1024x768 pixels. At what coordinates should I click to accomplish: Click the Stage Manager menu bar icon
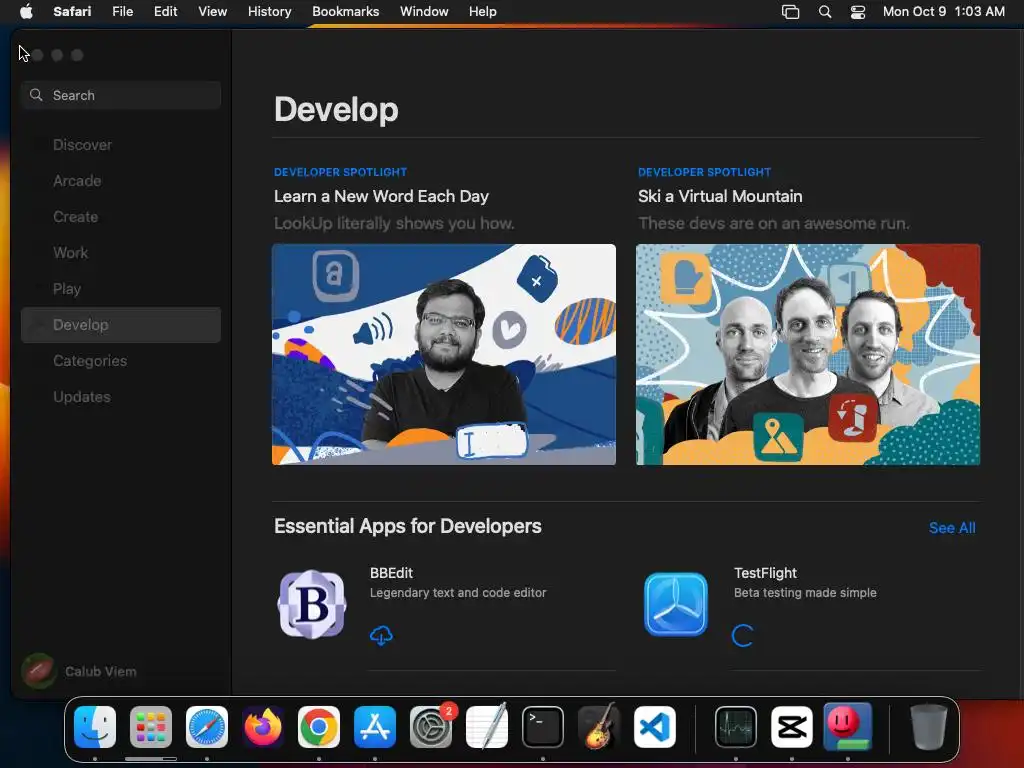tap(790, 12)
